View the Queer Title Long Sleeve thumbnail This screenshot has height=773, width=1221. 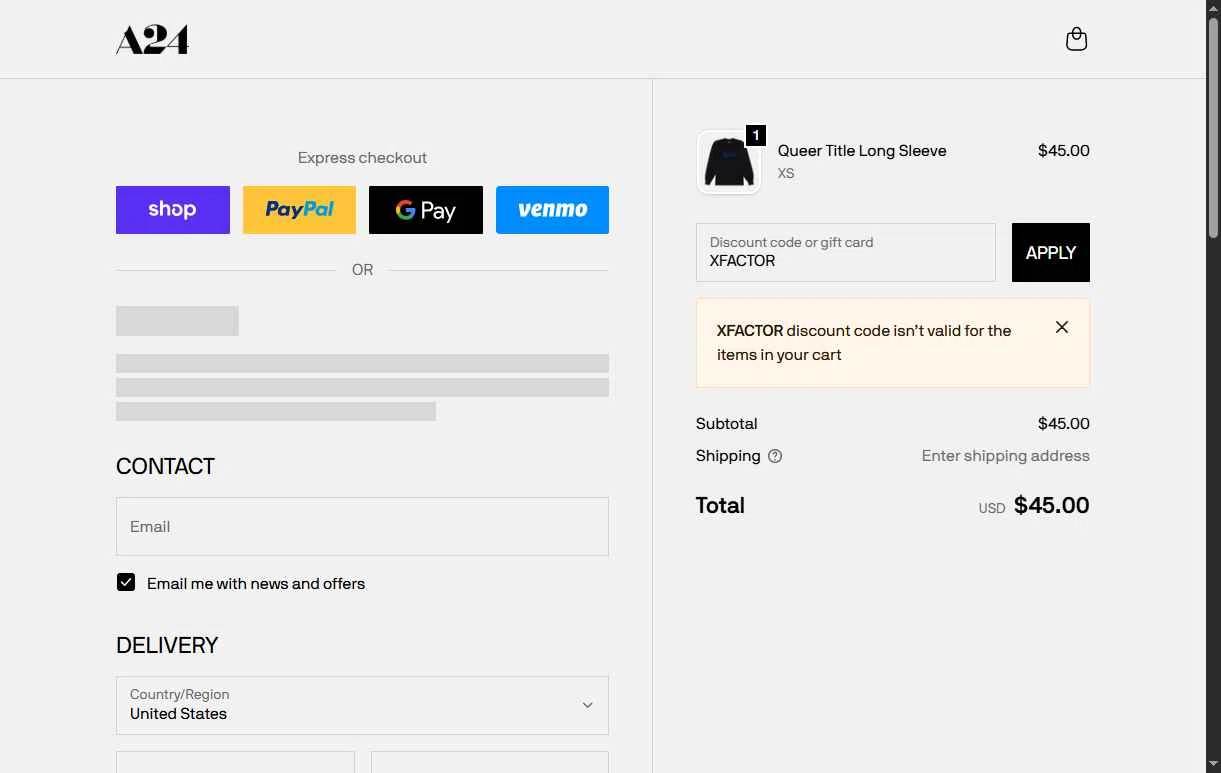729,162
